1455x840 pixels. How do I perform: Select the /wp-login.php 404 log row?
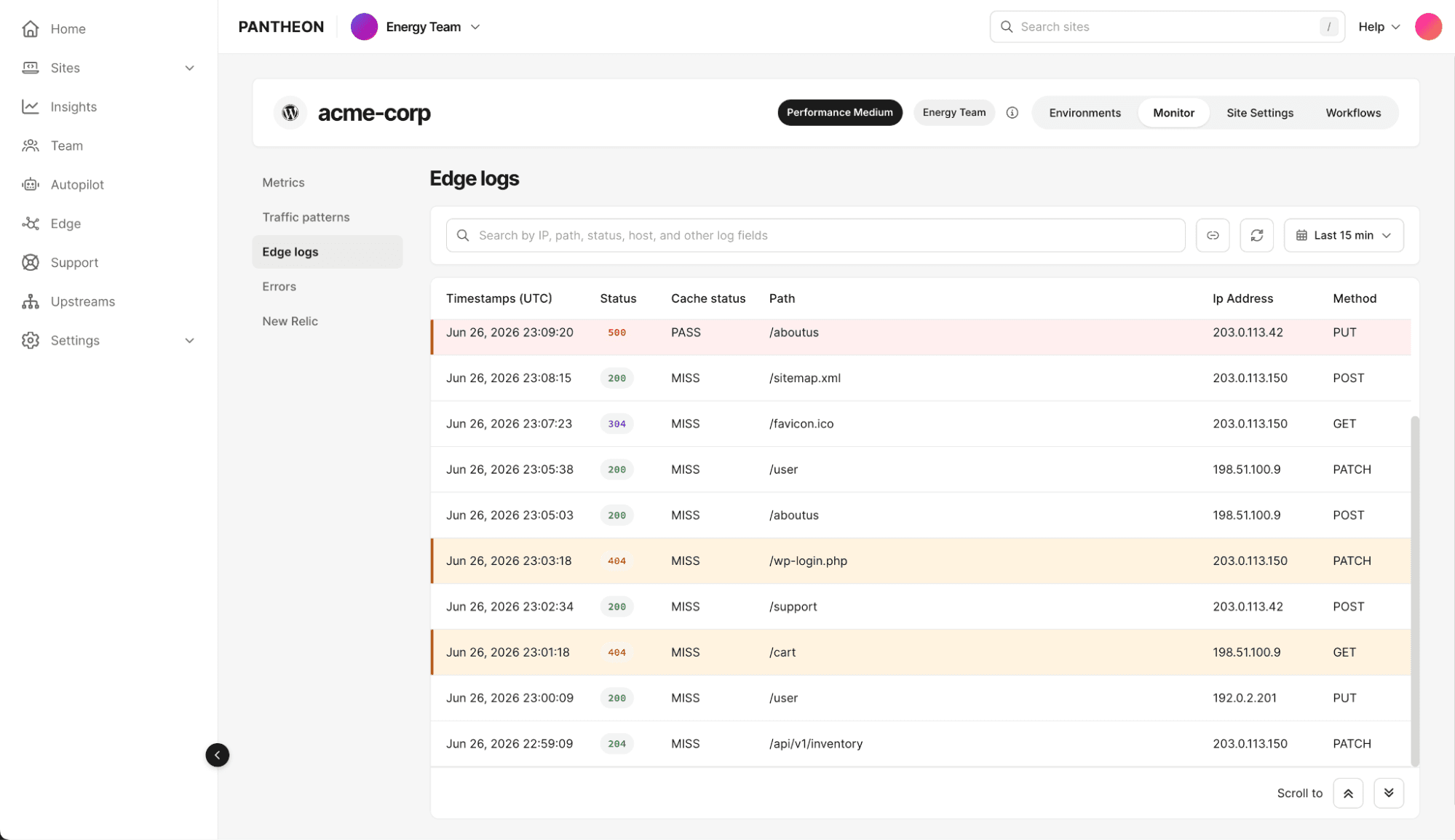point(921,561)
